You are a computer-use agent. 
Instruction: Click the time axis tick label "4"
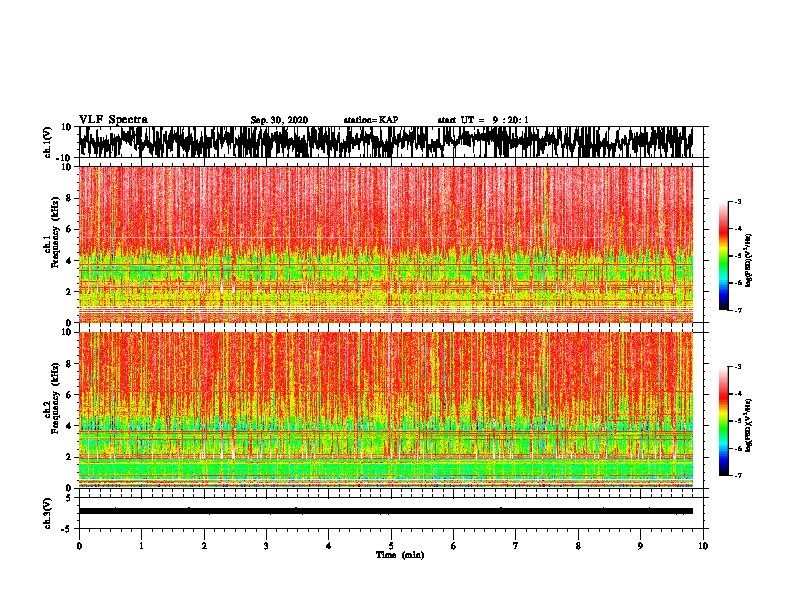point(329,546)
